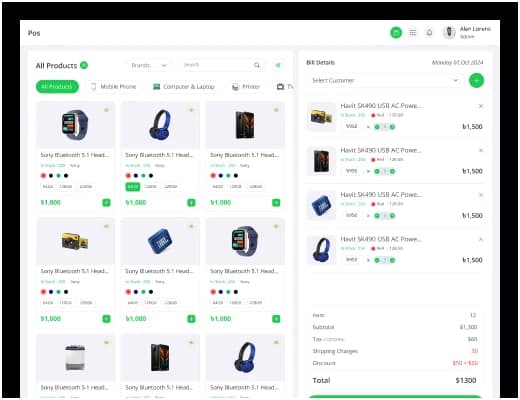520x400 pixels.
Task: Click the 'Subtotal' label in bill summary
Action: pos(323,327)
